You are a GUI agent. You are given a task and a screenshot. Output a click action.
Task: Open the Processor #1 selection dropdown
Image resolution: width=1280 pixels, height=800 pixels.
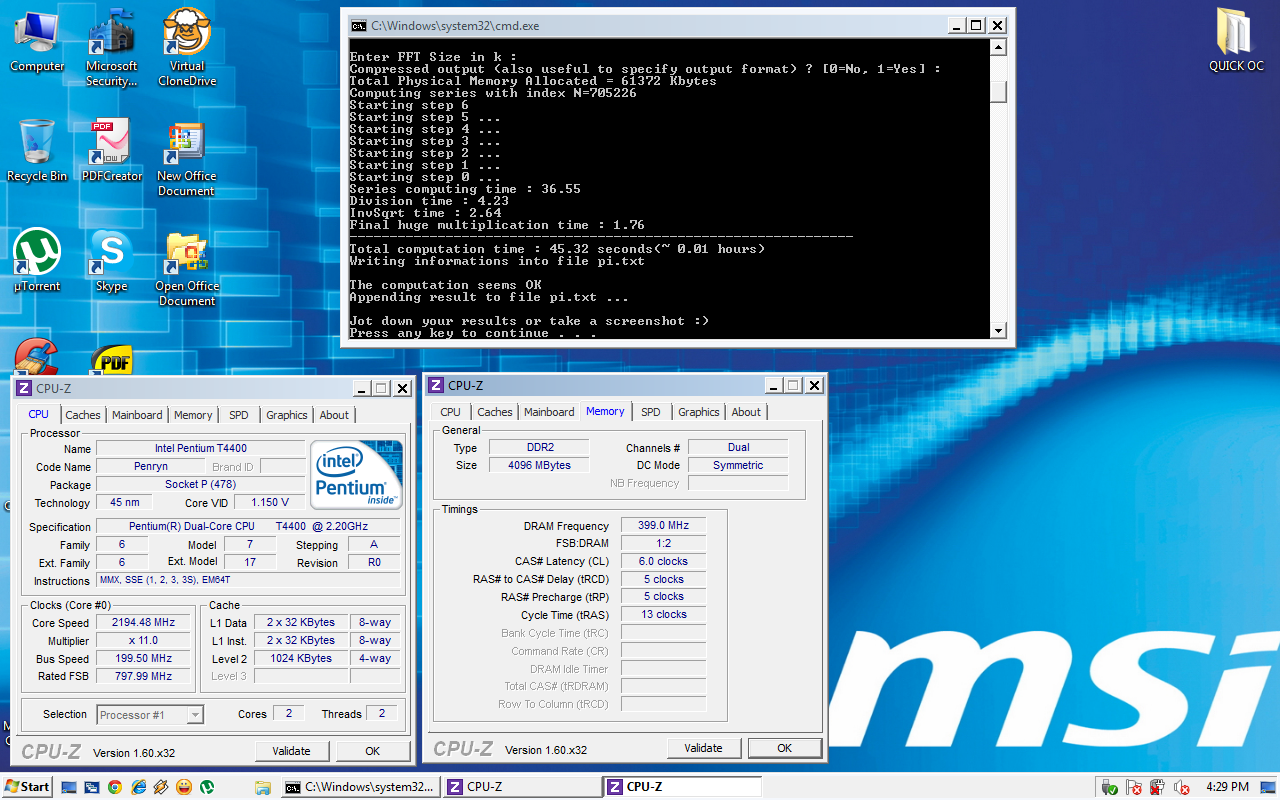151,714
